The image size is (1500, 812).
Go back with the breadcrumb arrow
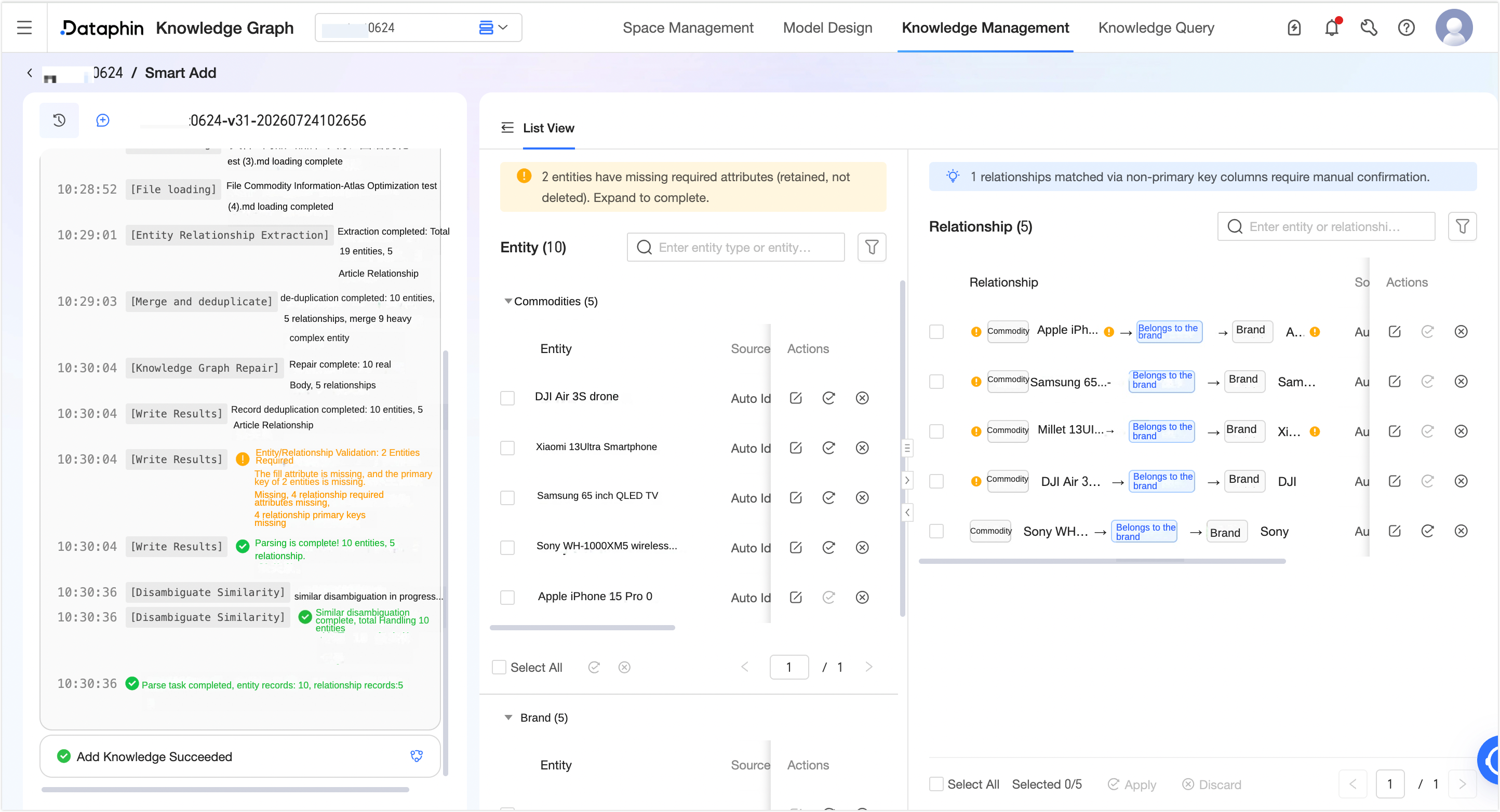pyautogui.click(x=30, y=73)
